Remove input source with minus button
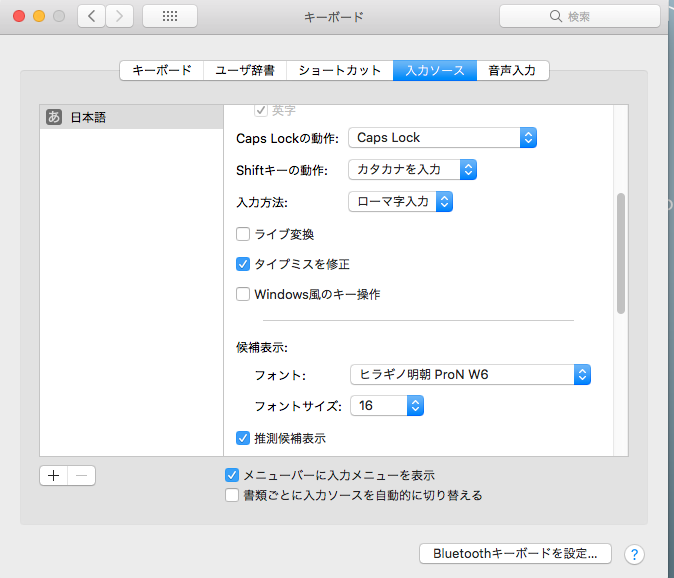 81,475
